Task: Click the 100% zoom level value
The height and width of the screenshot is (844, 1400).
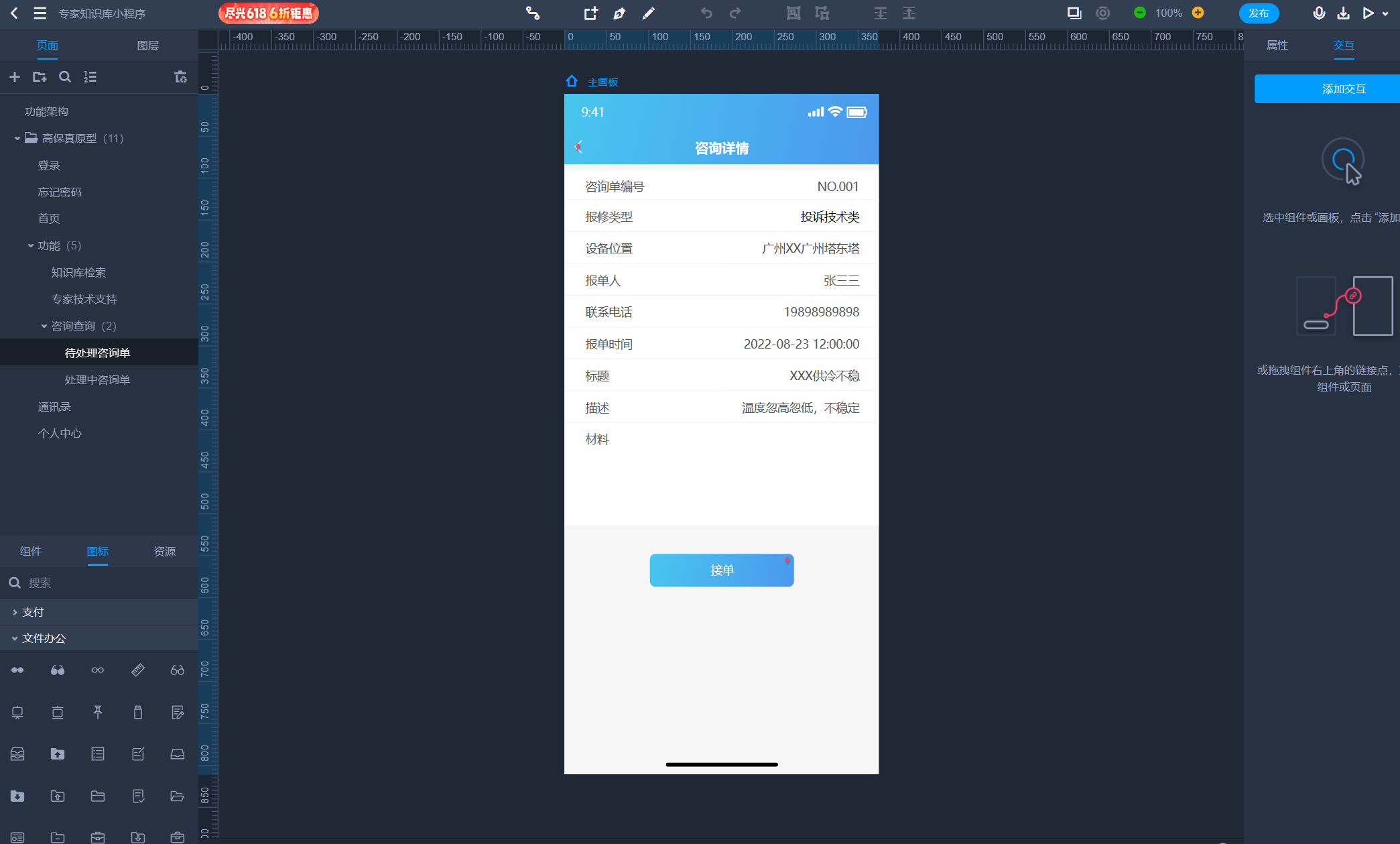Action: point(1169,13)
